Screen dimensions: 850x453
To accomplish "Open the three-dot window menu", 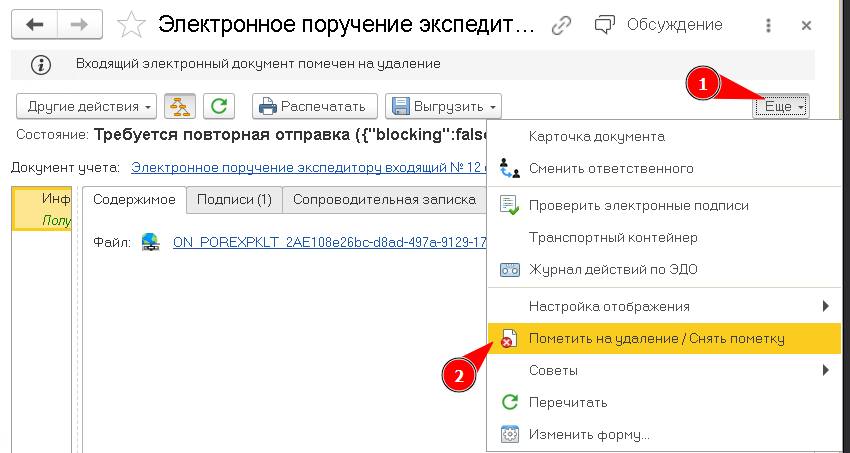I will pyautogui.click(x=768, y=25).
